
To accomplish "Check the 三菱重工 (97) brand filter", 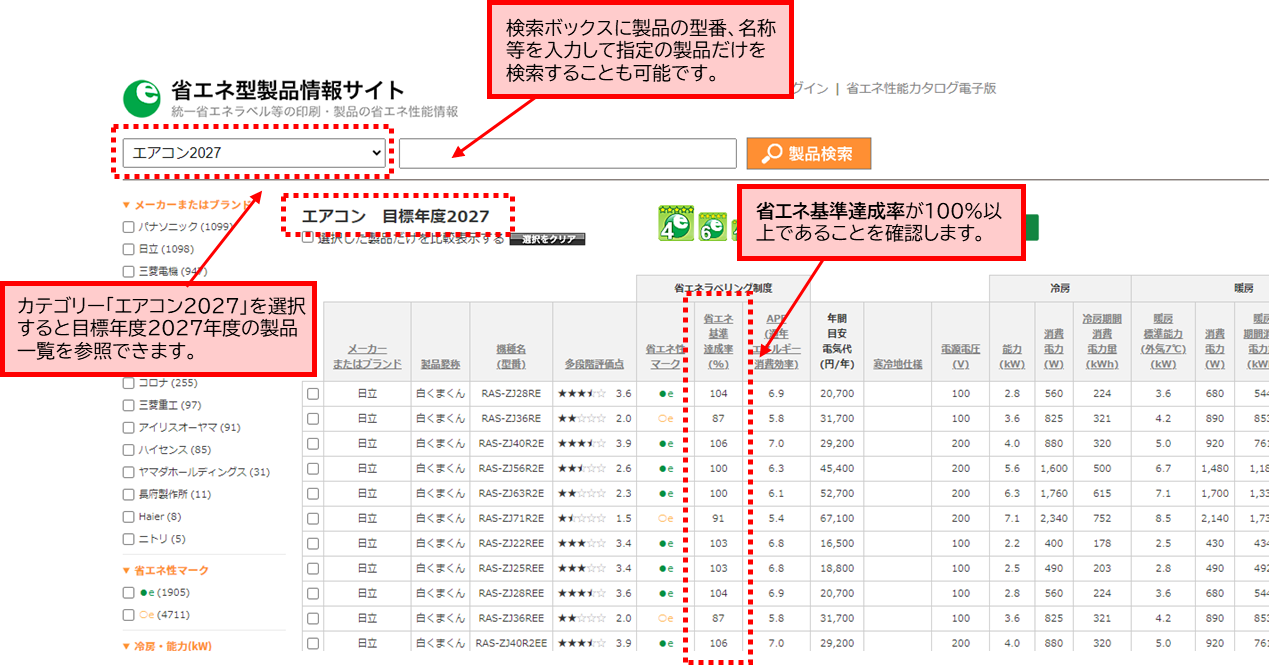I will coord(128,405).
